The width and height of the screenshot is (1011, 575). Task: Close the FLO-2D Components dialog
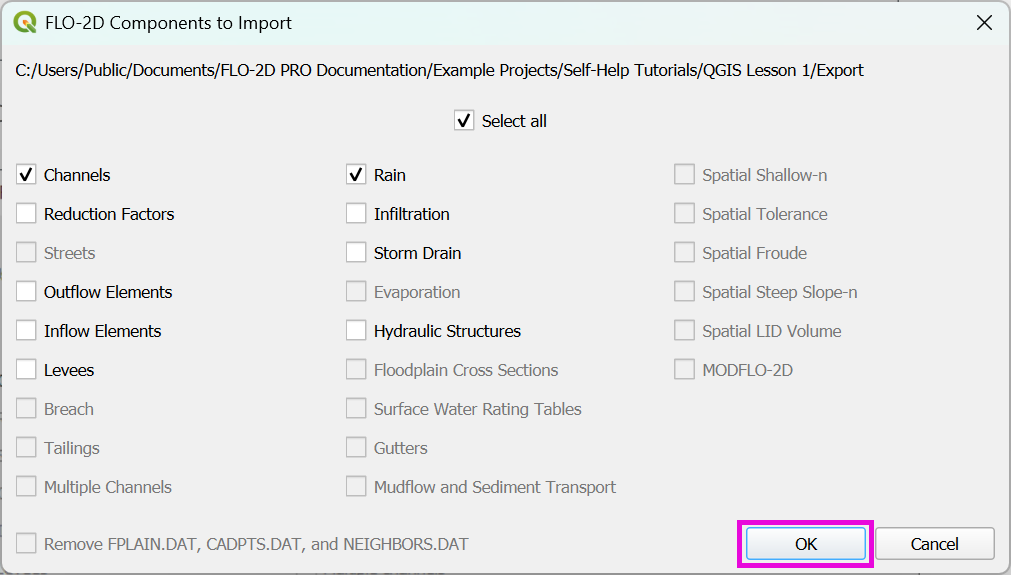point(984,23)
